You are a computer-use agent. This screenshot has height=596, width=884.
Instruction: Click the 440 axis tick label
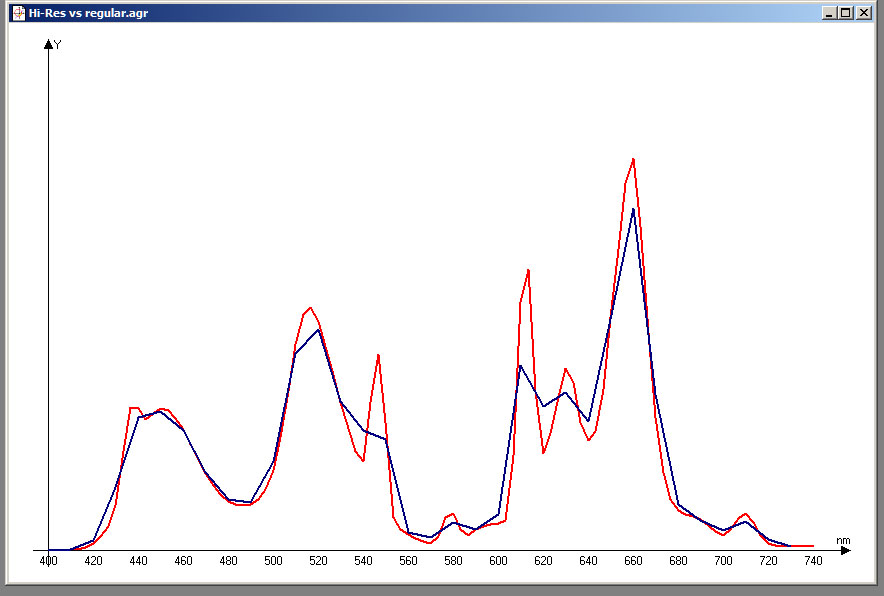pos(139,560)
